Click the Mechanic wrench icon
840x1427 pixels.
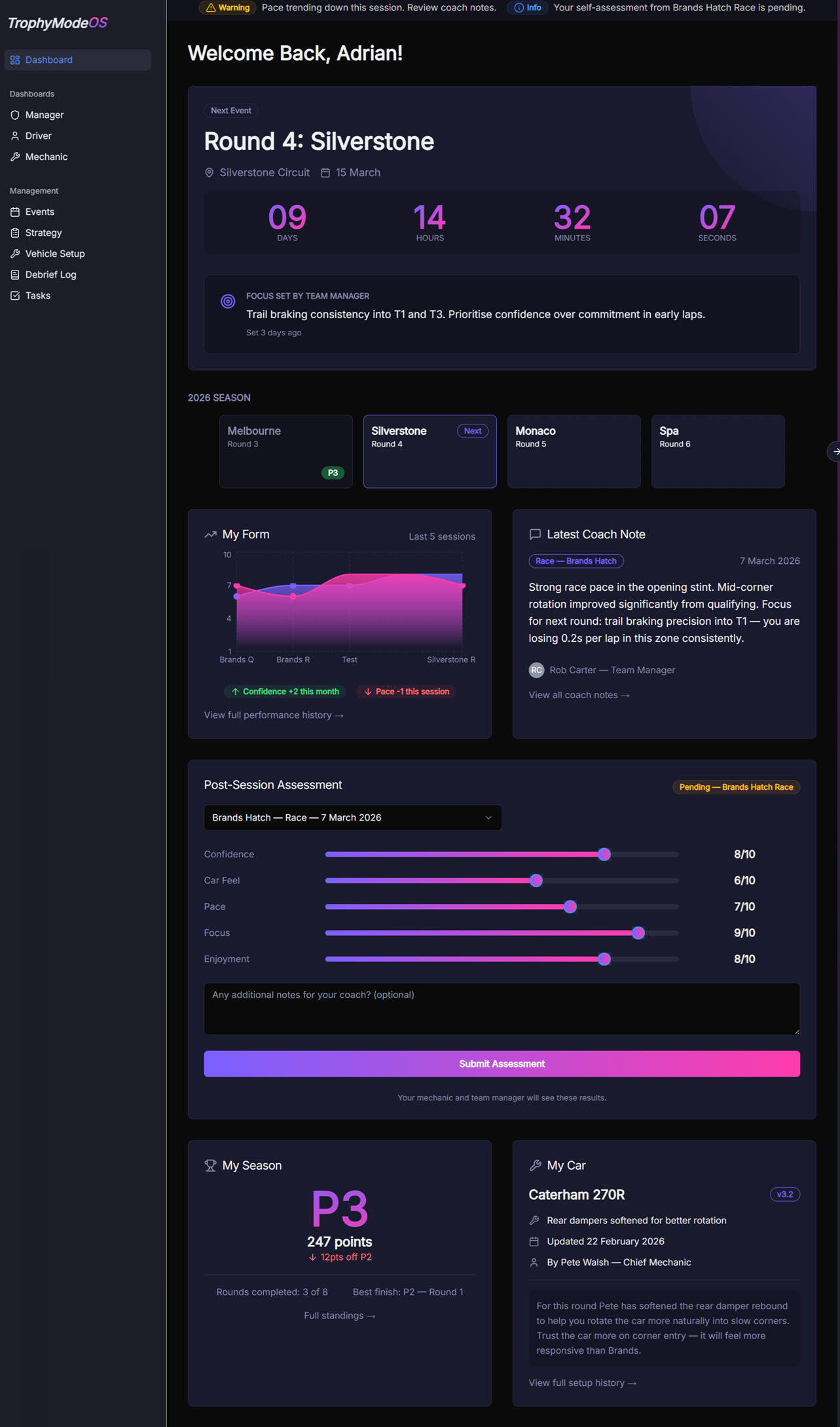[x=15, y=157]
